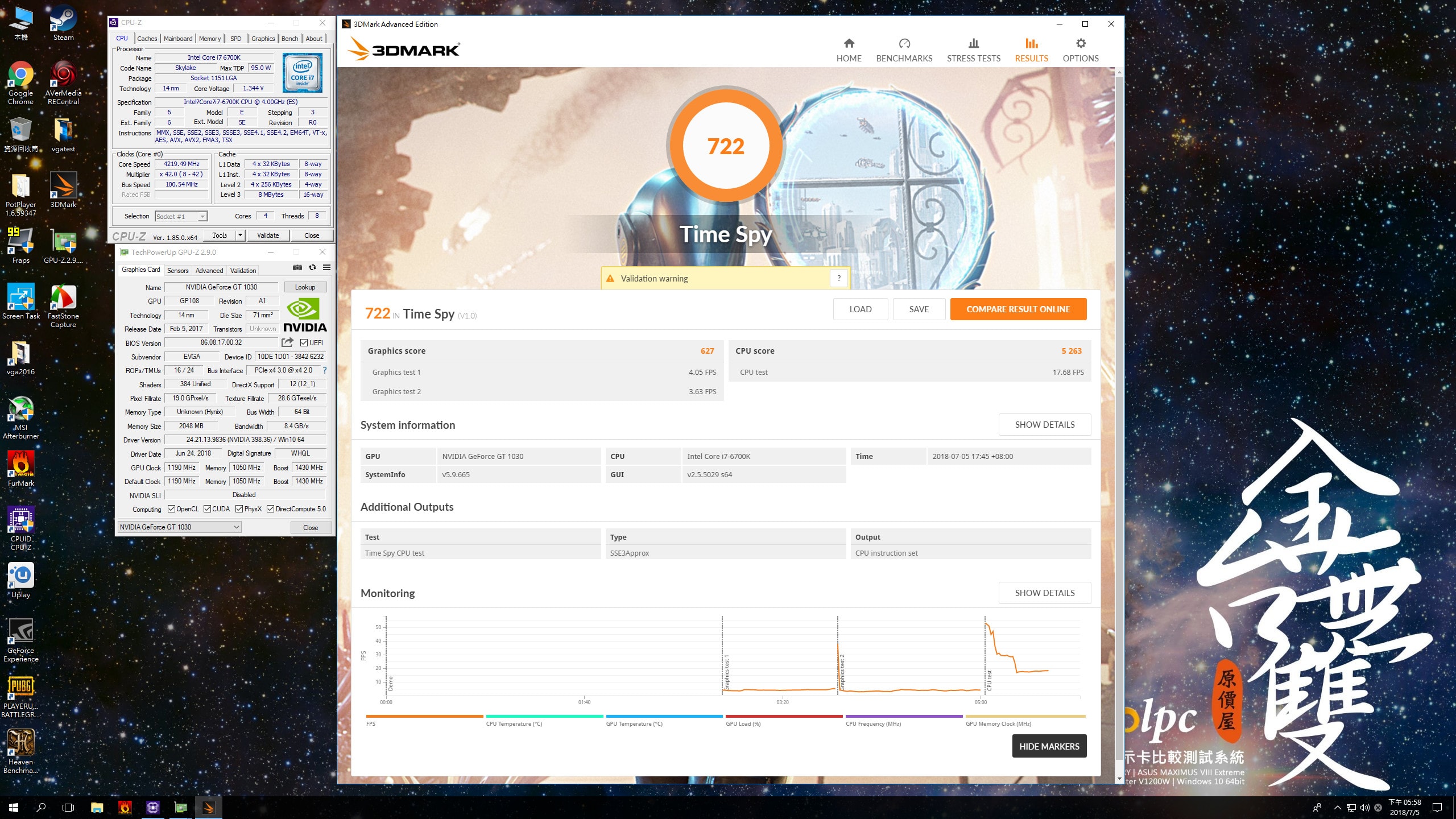Image resolution: width=1456 pixels, height=819 pixels.
Task: Open FurMark desktop shortcut
Action: coord(20,469)
